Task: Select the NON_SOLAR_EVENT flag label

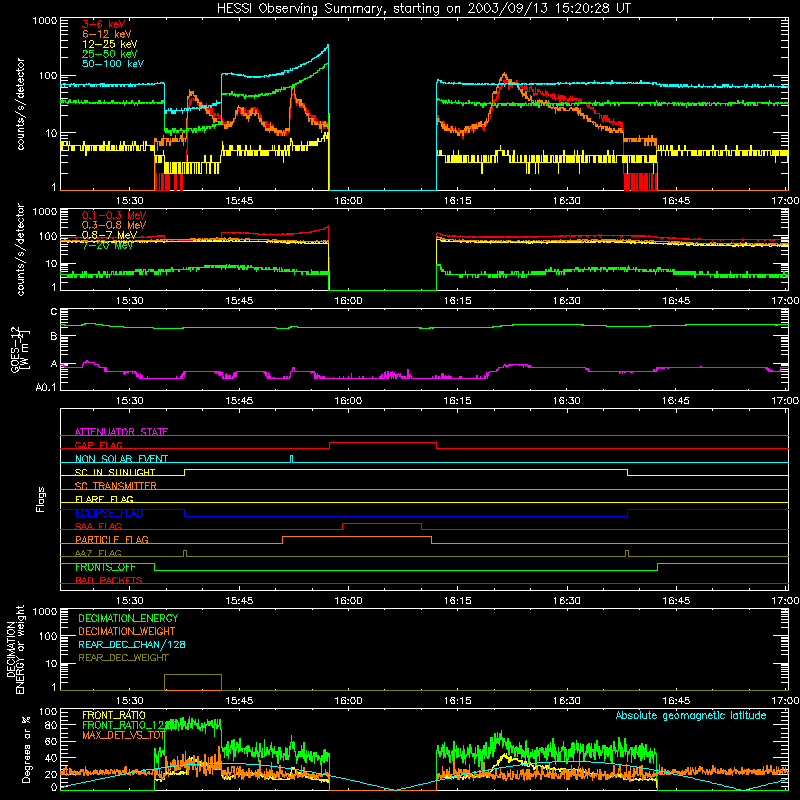Action: point(121,459)
